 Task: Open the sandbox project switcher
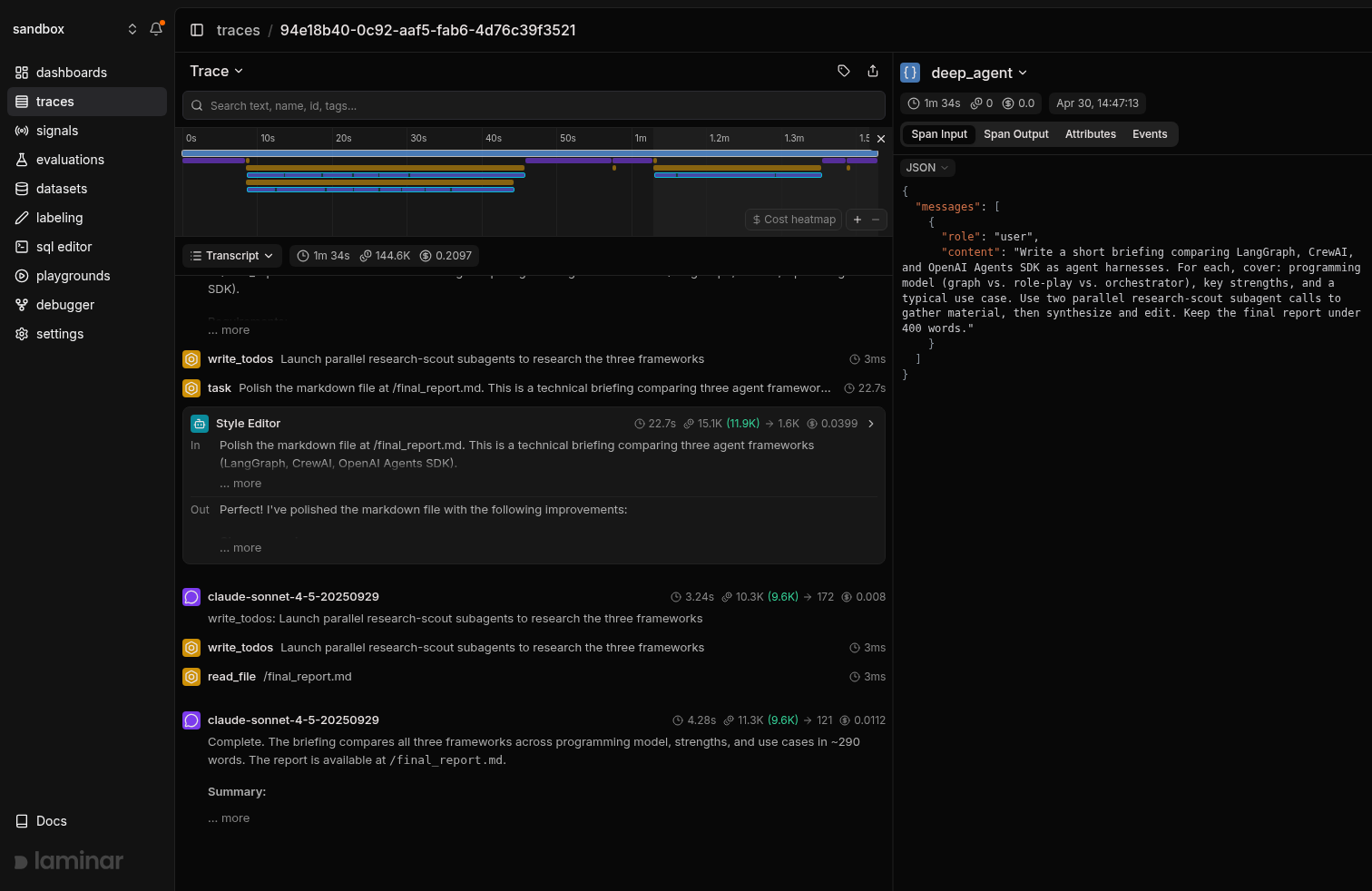pos(74,29)
